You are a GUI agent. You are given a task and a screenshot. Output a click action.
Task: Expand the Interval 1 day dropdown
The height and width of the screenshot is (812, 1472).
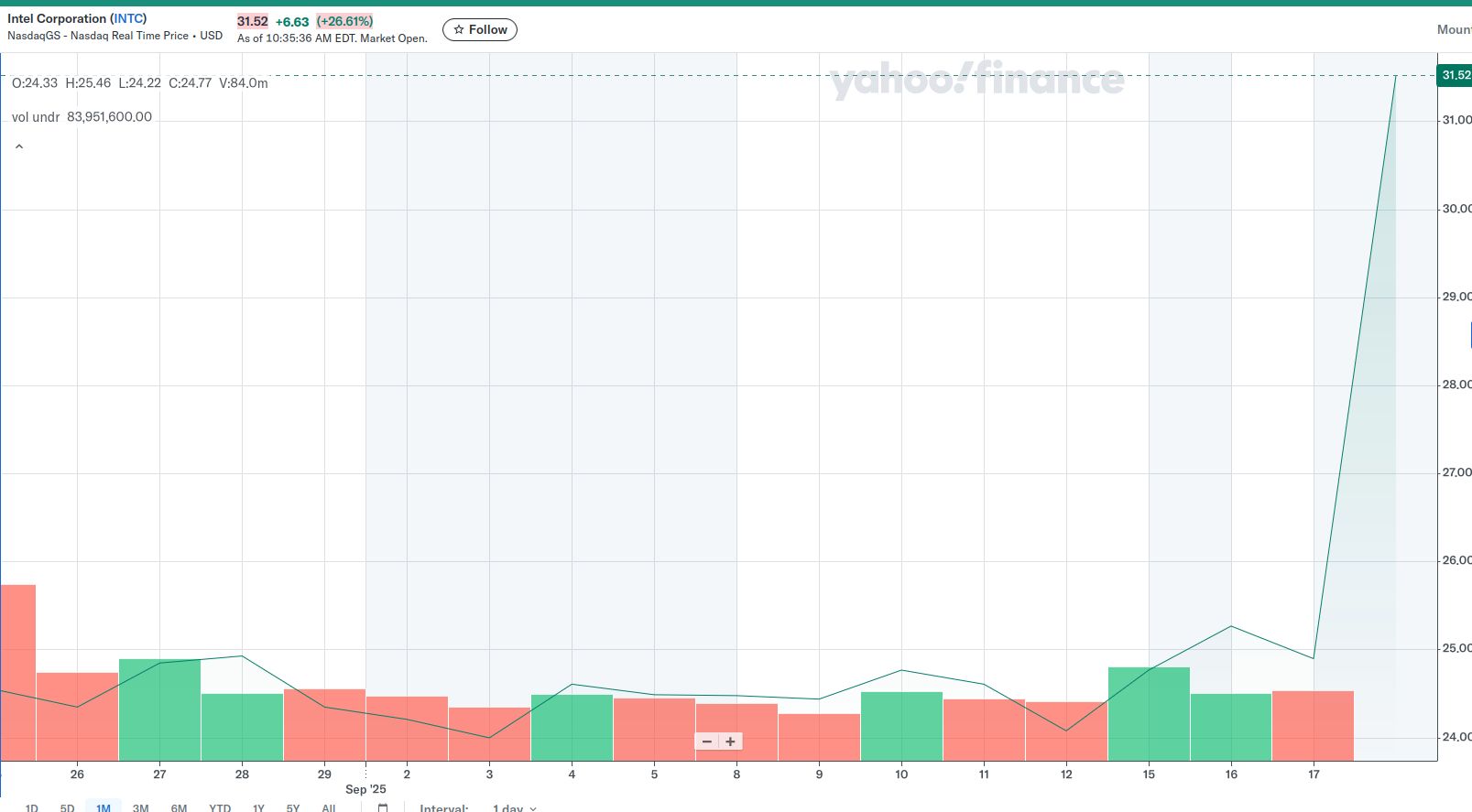click(514, 808)
